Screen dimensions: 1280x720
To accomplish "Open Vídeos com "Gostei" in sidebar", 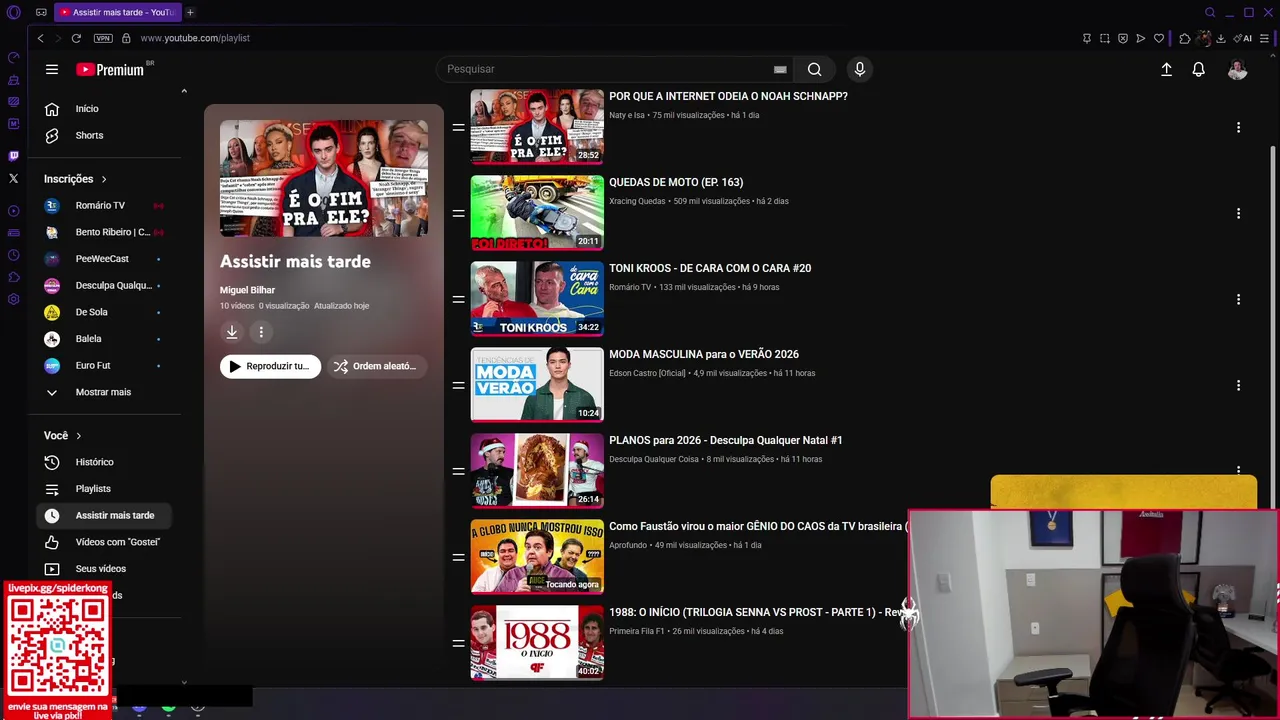I will 103,542.
